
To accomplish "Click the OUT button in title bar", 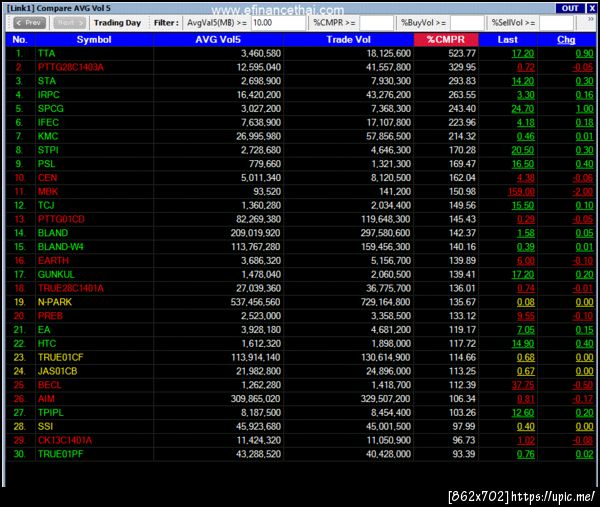I will point(570,8).
